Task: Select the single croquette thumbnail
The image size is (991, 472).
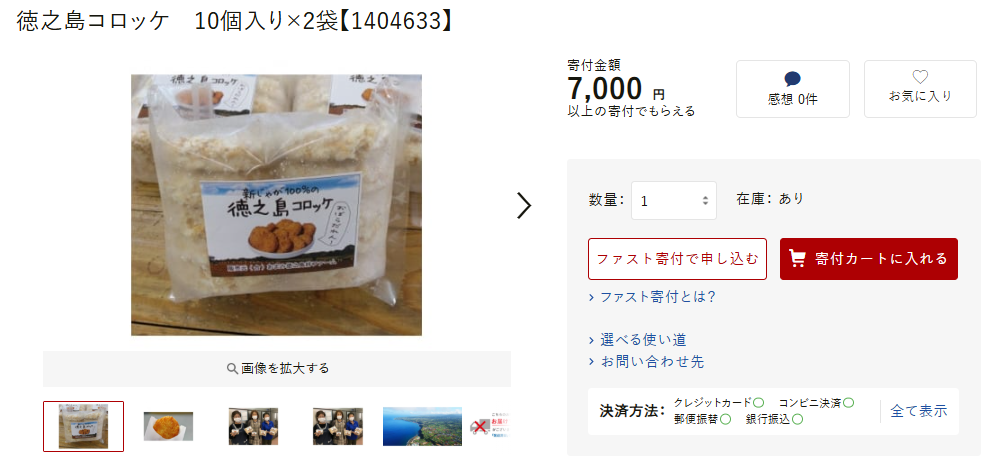Action: pos(168,427)
